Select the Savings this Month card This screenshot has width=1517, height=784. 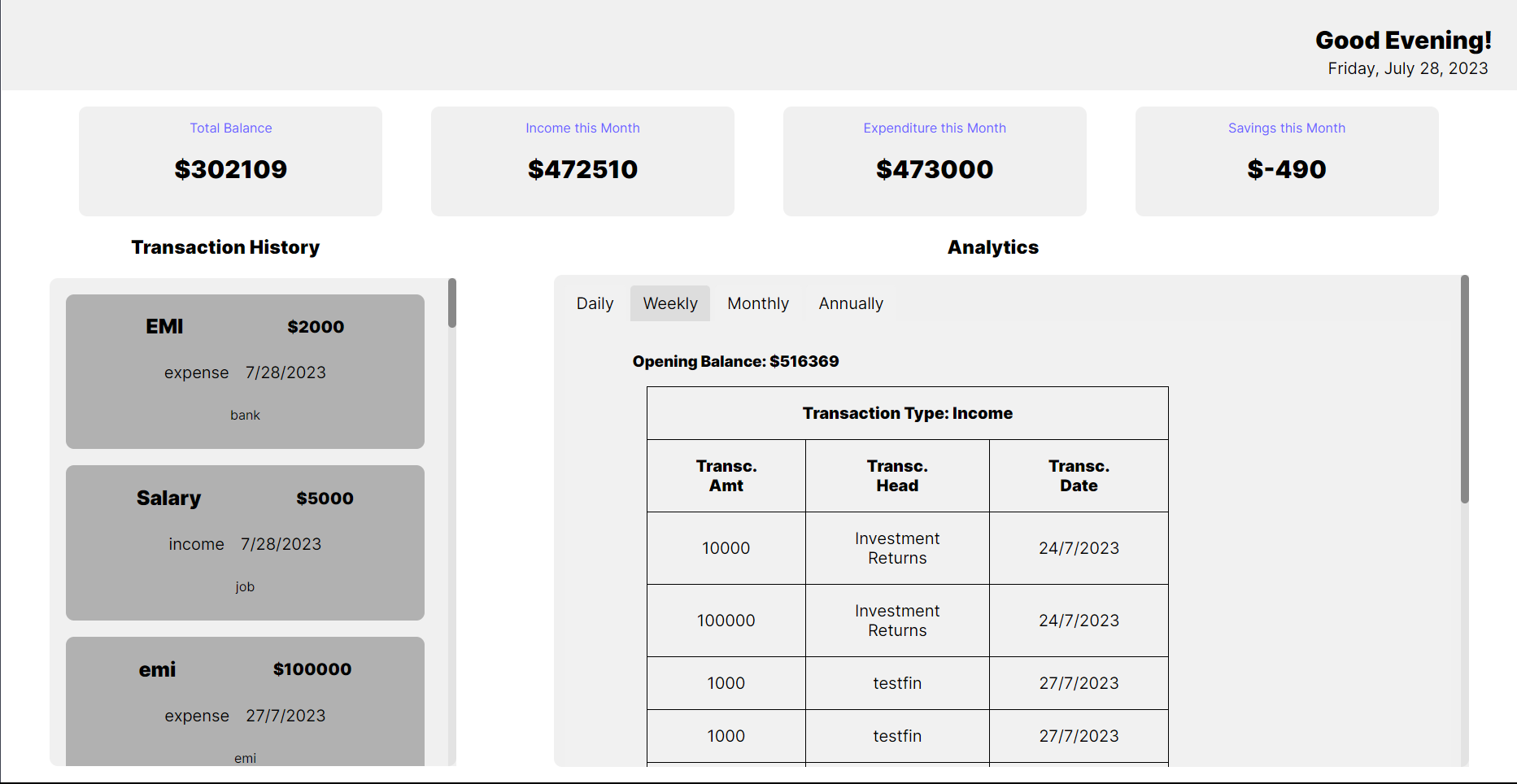[1286, 160]
